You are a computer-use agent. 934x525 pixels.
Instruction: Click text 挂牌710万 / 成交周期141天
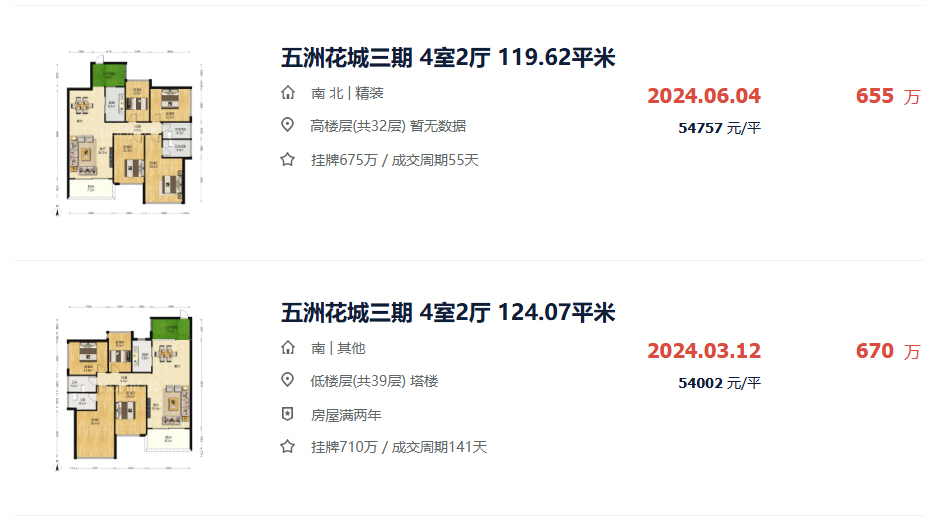click(399, 447)
